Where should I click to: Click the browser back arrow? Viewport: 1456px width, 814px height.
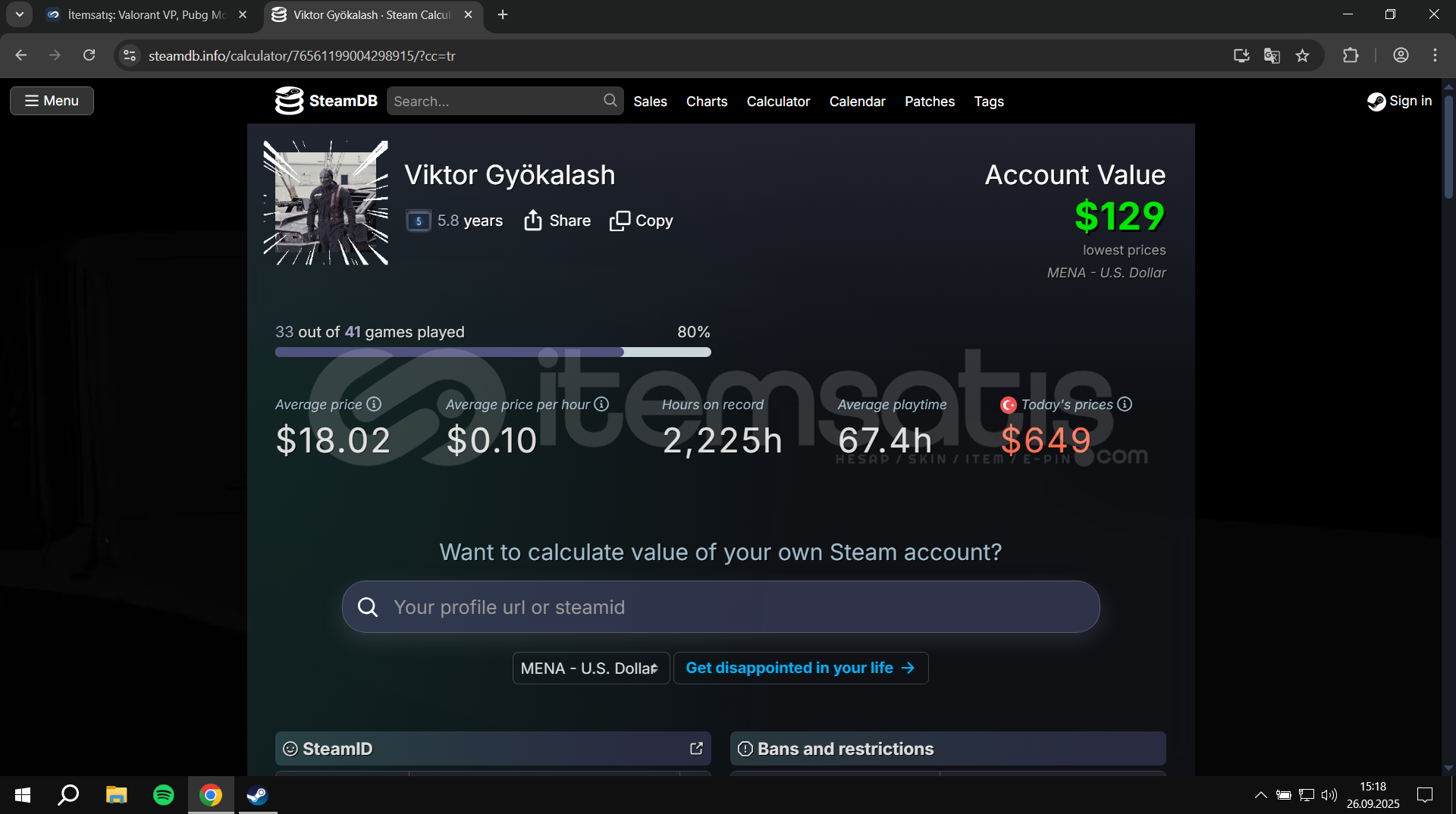point(21,55)
